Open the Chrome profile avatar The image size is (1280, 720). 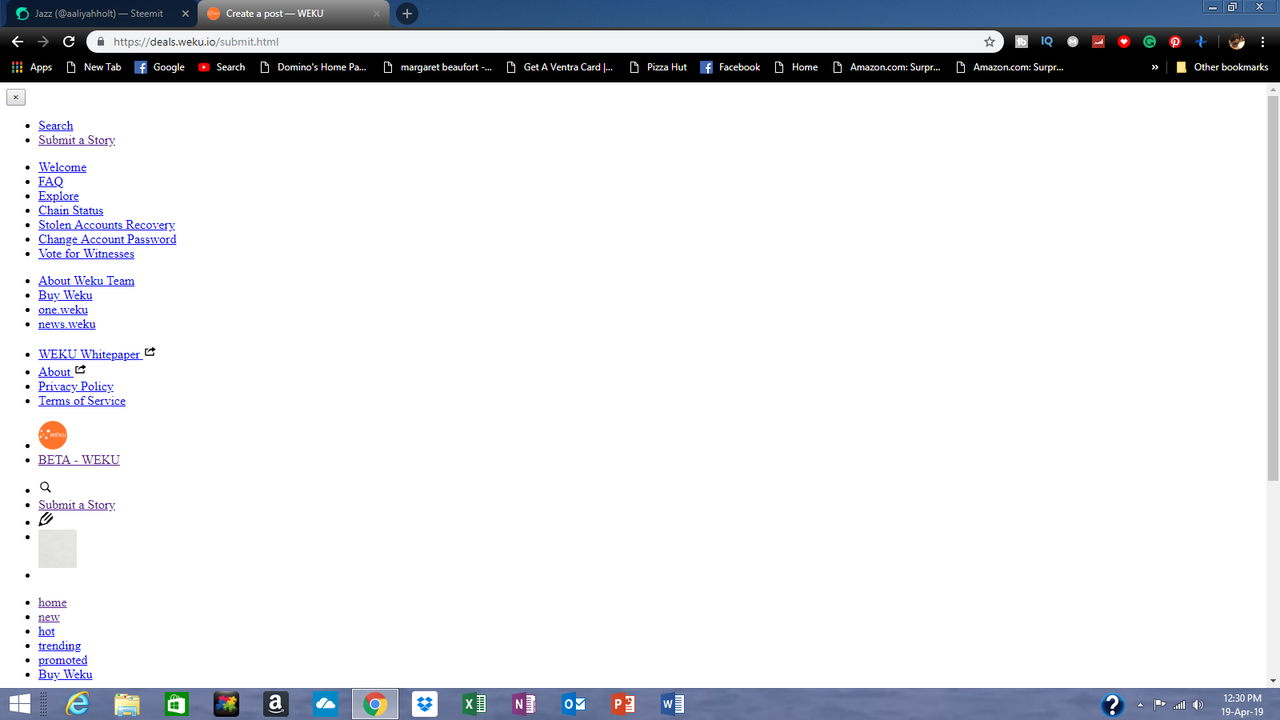[x=1237, y=42]
